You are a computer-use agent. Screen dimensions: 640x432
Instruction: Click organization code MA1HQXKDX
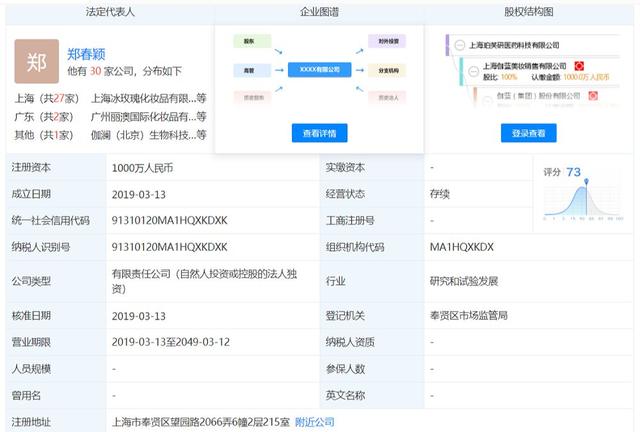462,247
